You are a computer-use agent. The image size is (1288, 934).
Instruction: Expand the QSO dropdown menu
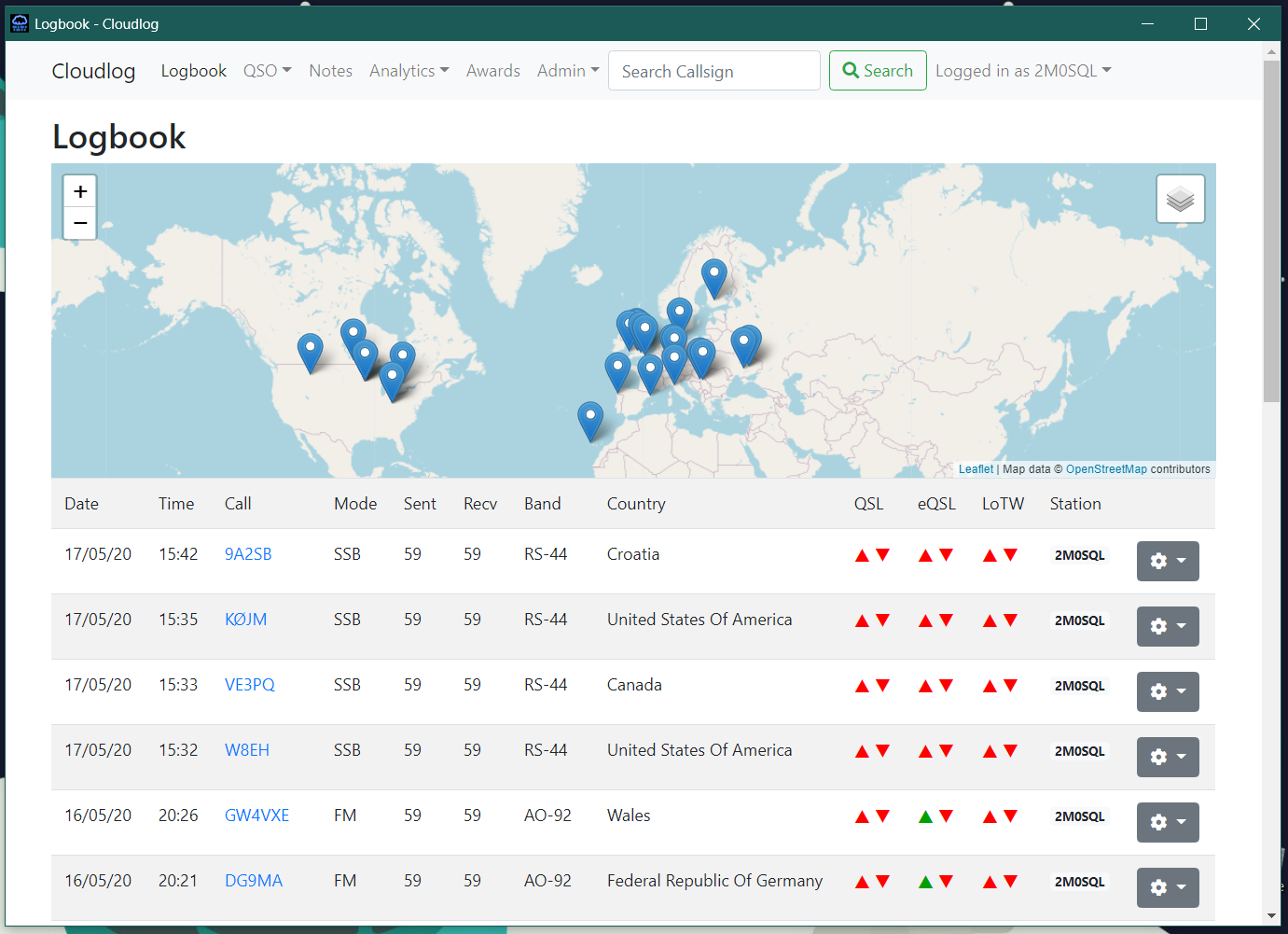pos(268,71)
